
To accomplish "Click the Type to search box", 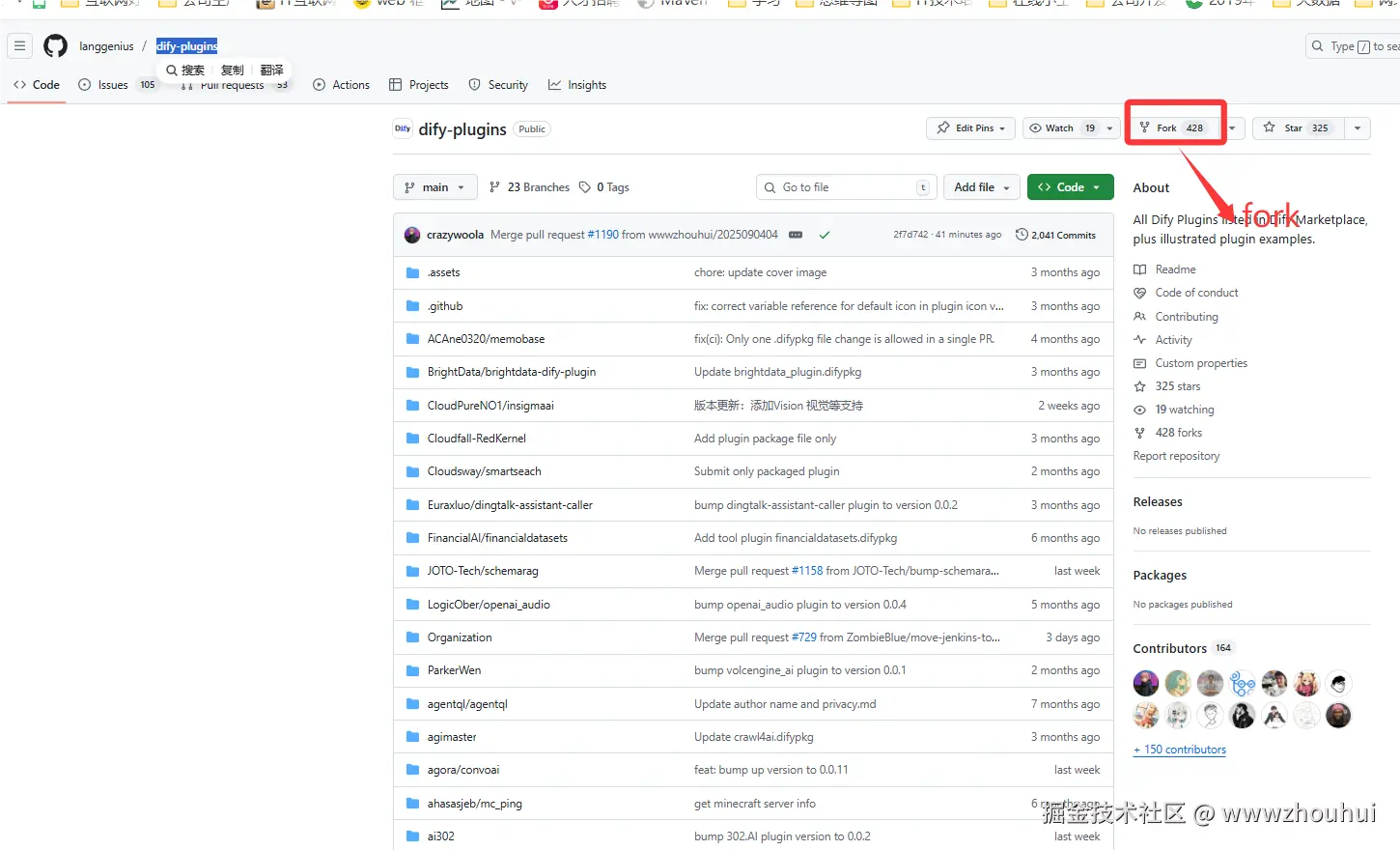I will click(x=1355, y=46).
